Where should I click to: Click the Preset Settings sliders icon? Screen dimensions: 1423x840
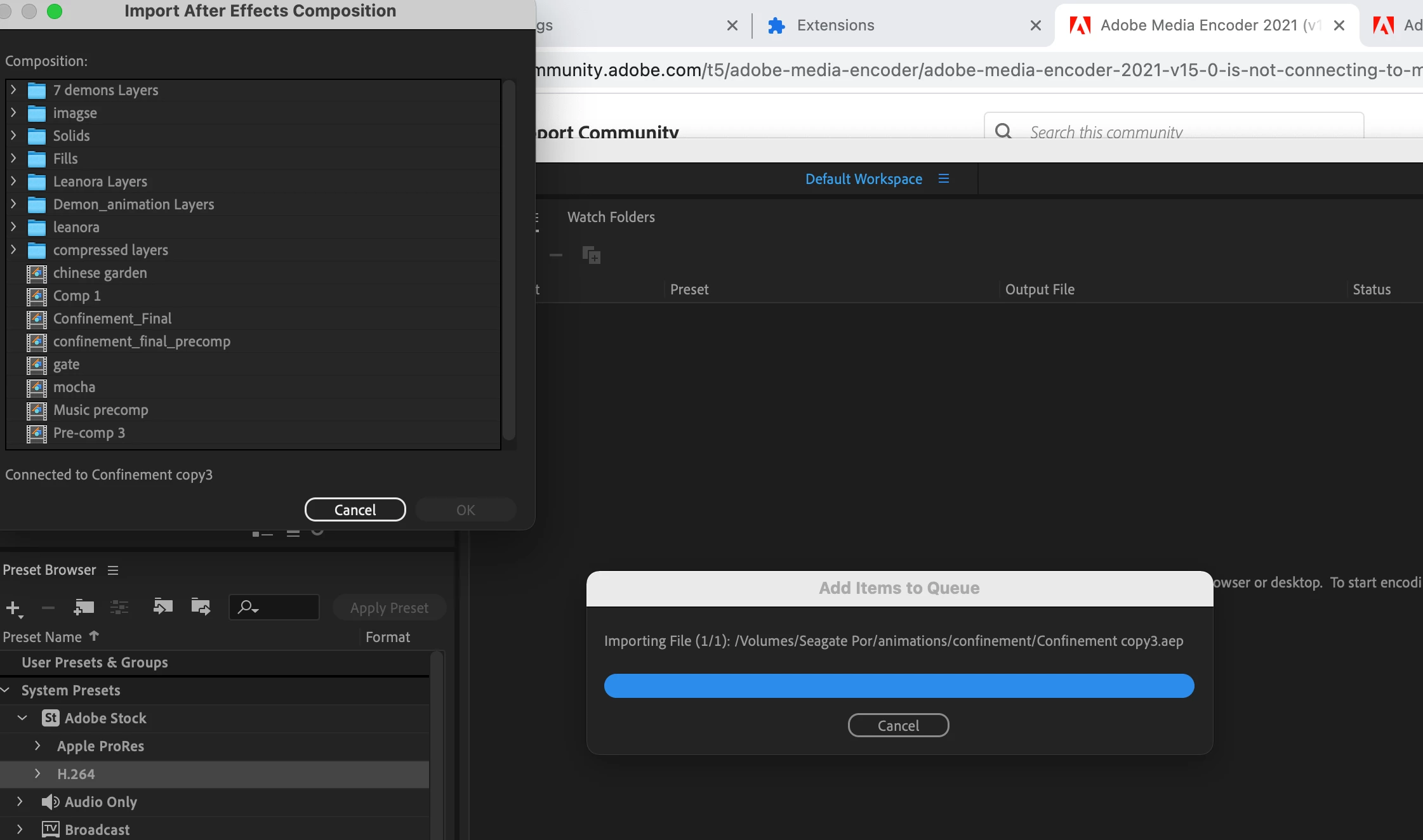[119, 607]
